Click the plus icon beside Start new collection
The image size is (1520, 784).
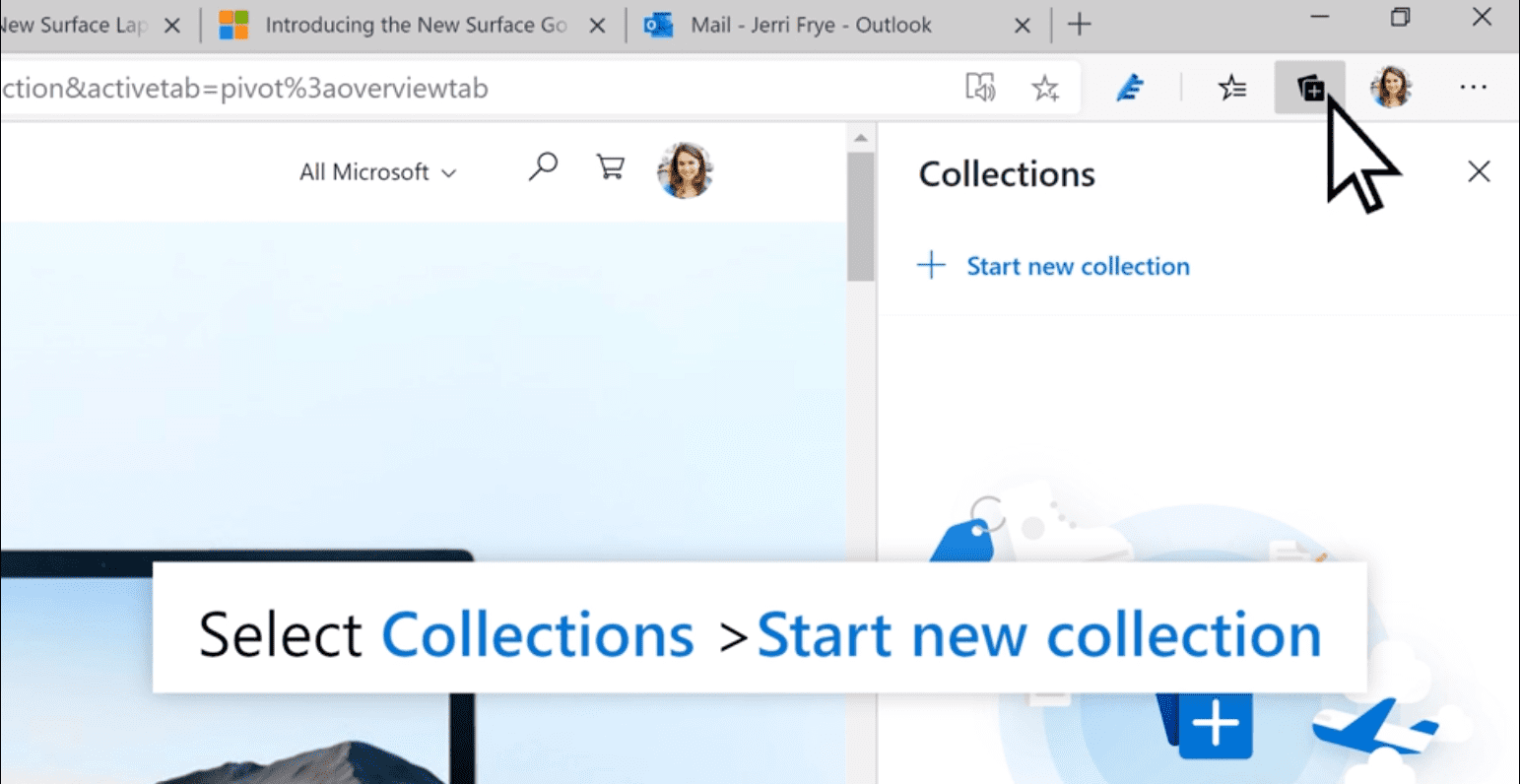(x=931, y=266)
